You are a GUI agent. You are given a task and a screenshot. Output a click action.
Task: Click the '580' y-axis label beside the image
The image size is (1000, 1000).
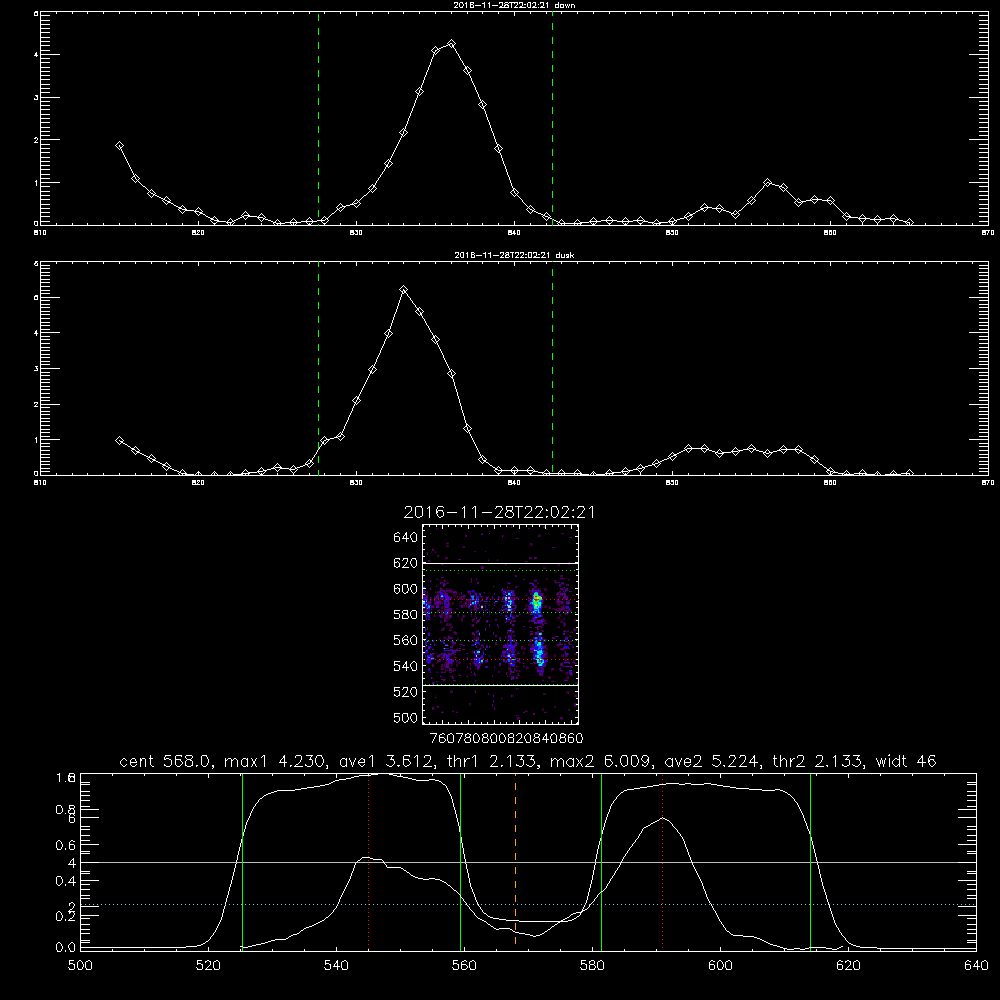[405, 614]
